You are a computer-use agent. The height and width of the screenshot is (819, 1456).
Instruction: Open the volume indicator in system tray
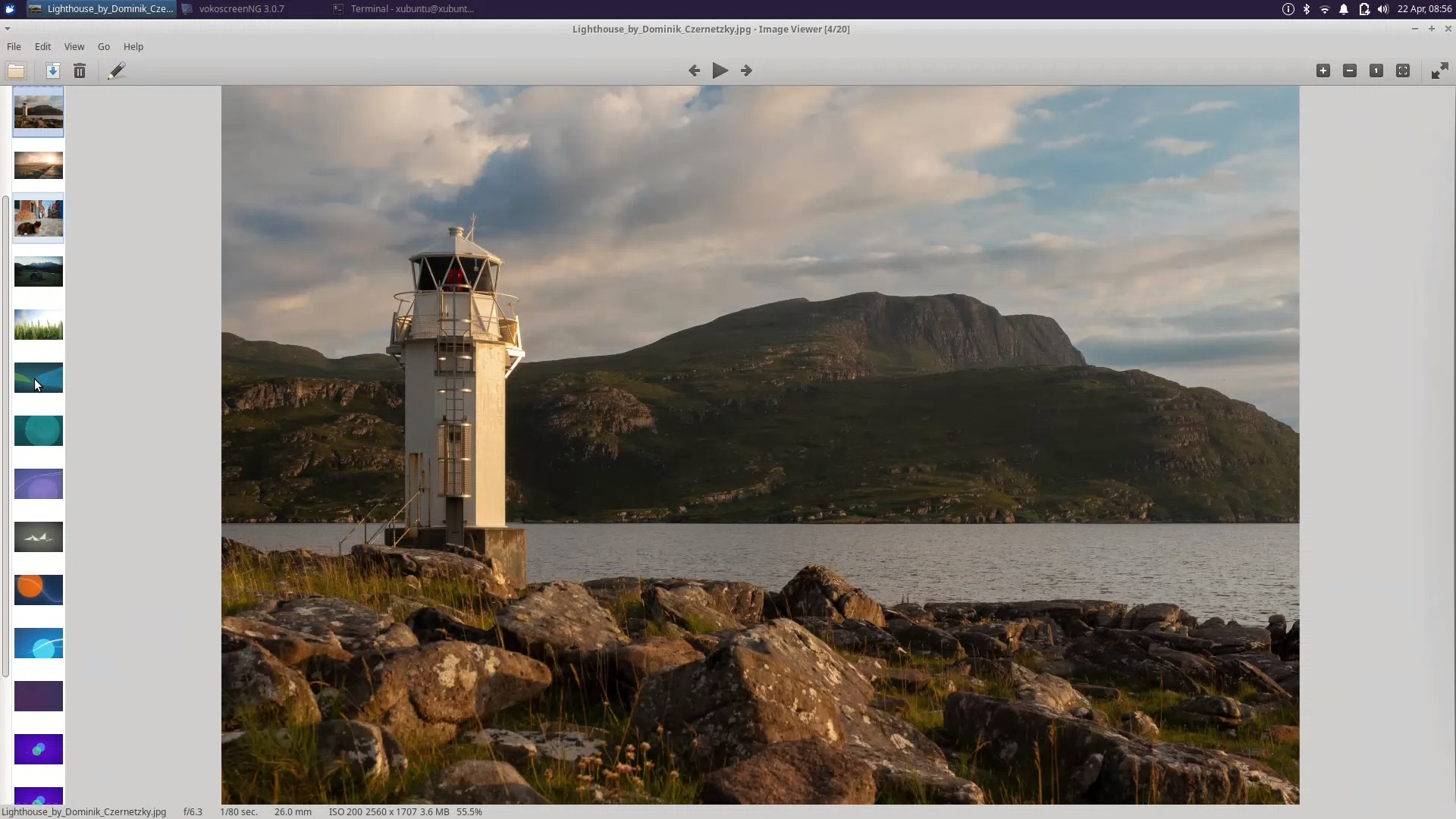(x=1383, y=9)
